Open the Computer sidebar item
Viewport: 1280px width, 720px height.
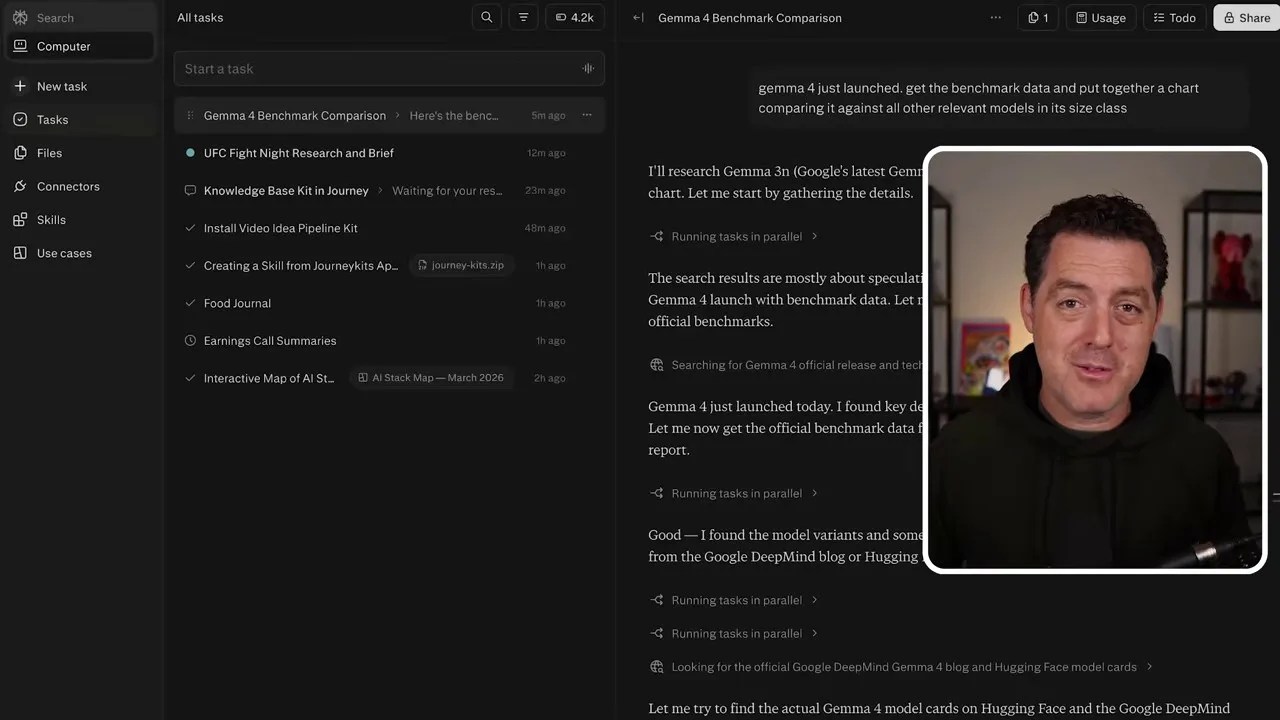[x=80, y=46]
